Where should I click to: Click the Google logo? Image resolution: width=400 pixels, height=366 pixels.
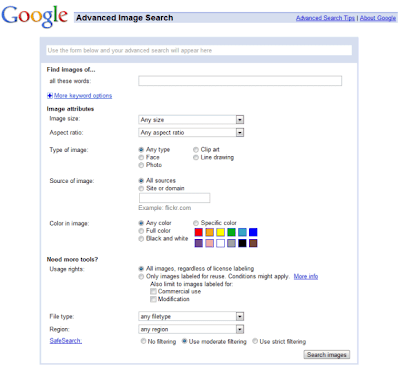click(x=35, y=16)
